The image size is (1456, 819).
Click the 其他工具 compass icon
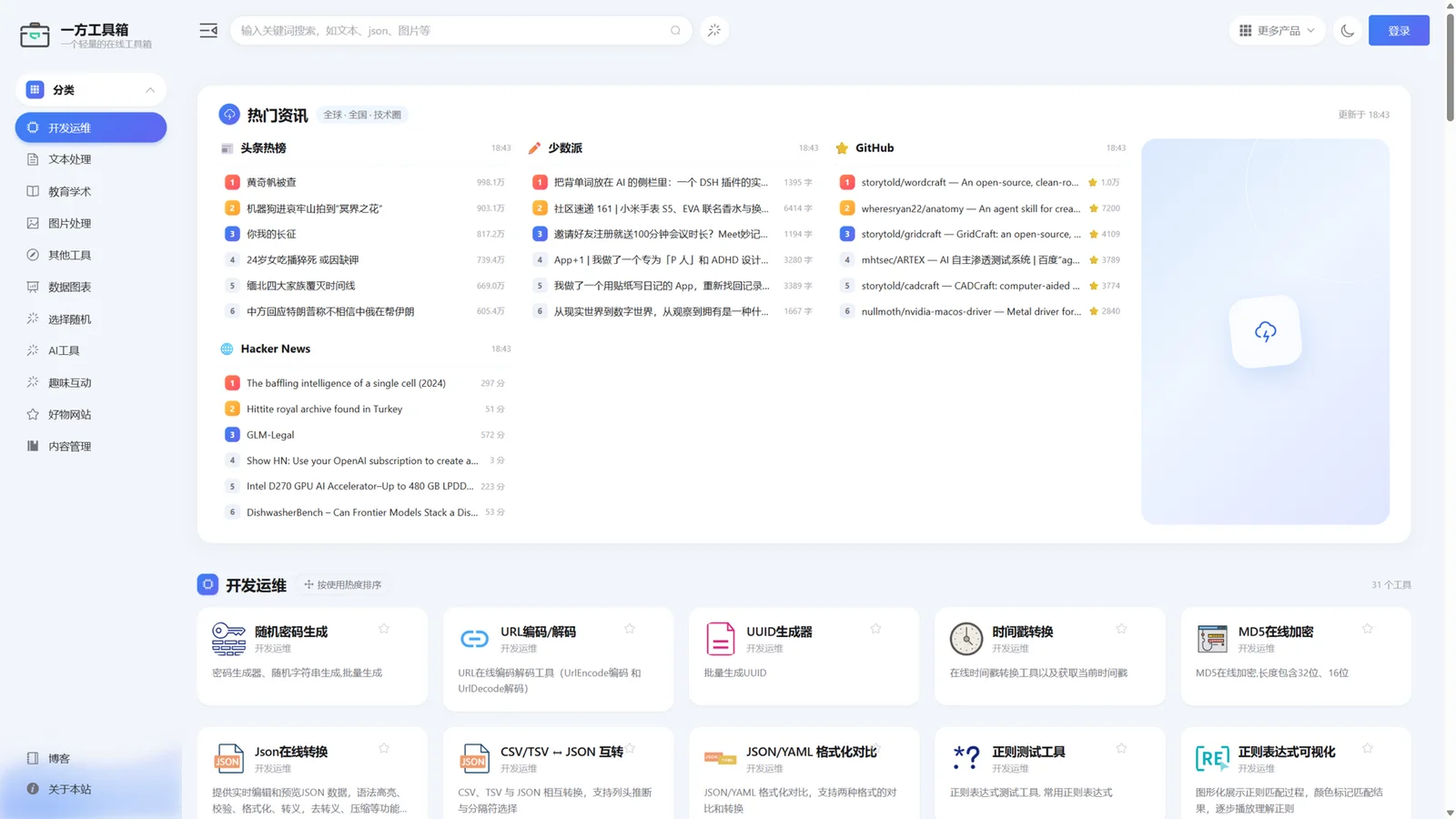[x=33, y=255]
